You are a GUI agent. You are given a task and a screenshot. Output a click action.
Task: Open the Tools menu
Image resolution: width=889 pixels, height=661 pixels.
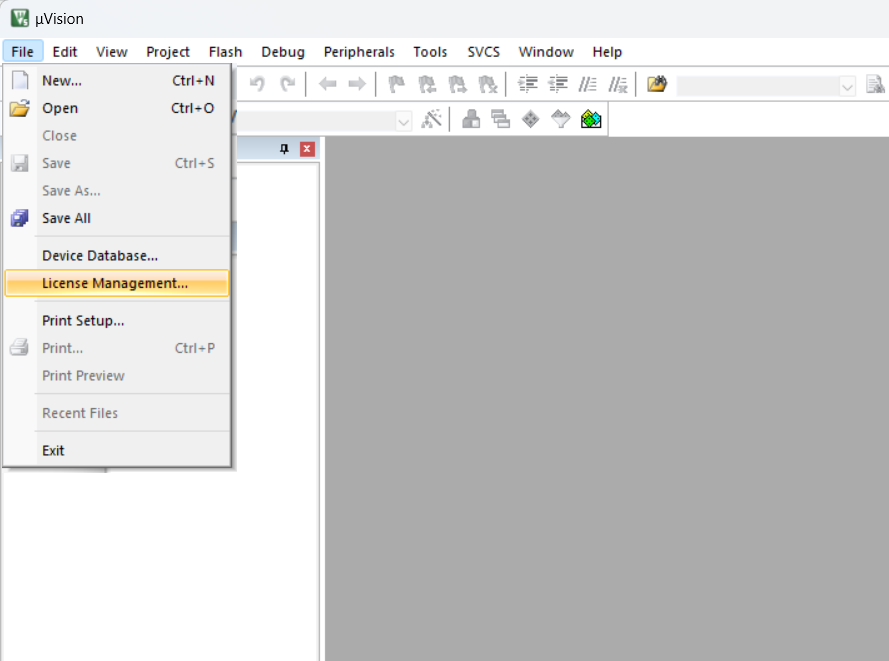click(430, 52)
